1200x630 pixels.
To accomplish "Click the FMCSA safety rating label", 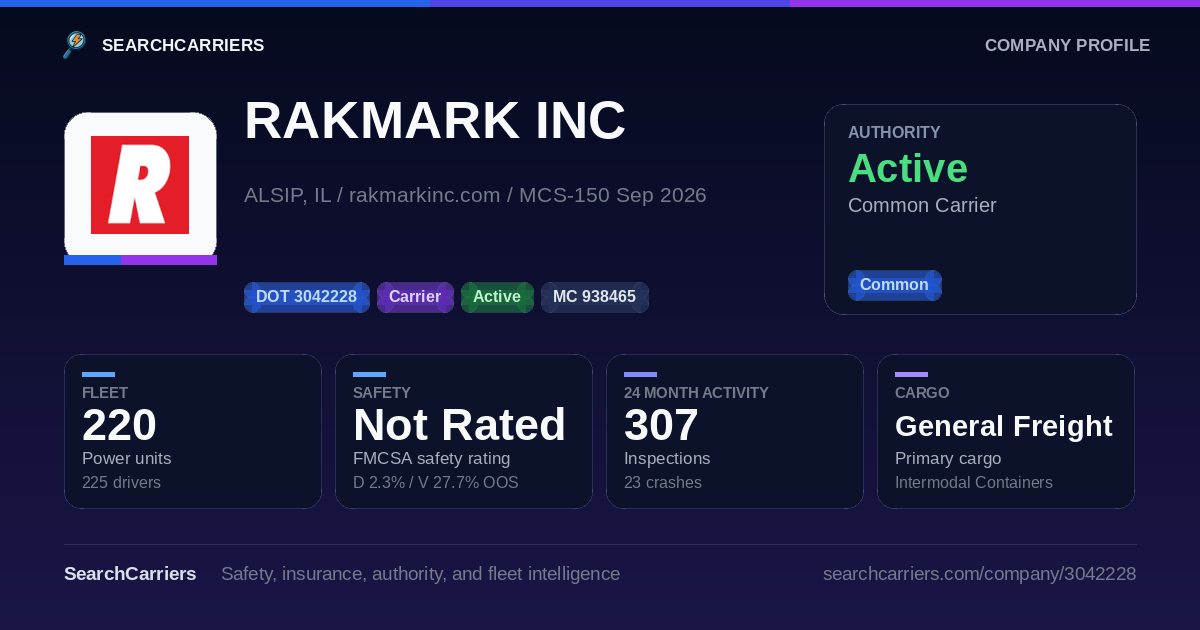I will [x=431, y=459].
